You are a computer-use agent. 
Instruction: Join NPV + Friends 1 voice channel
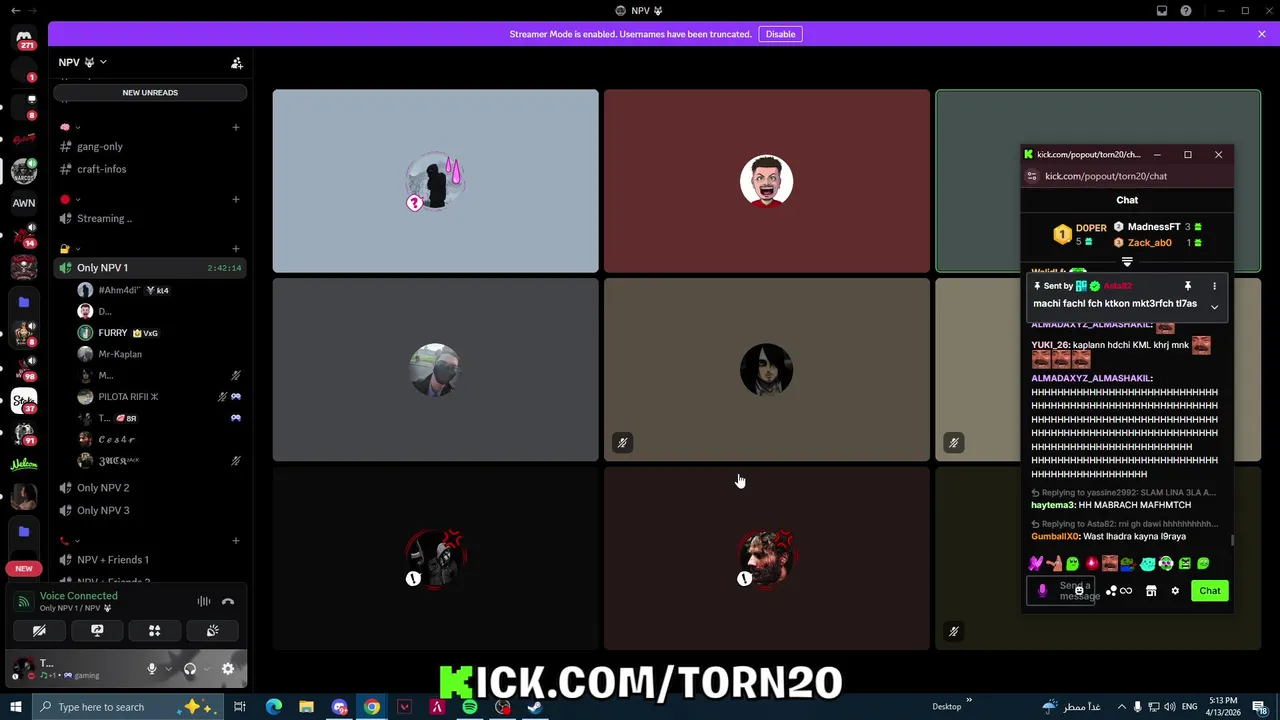click(x=150, y=560)
